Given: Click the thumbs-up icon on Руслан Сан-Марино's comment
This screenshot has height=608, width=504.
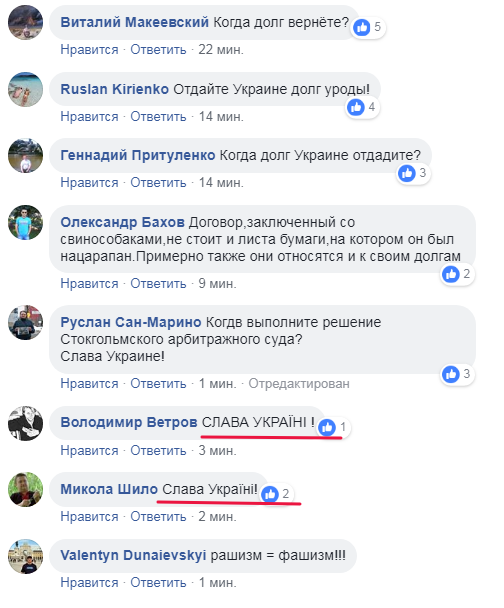Looking at the screenshot, I should click(451, 374).
